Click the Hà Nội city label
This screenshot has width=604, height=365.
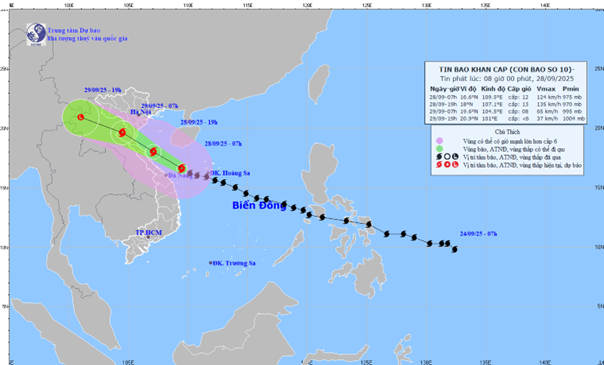pyautogui.click(x=141, y=112)
